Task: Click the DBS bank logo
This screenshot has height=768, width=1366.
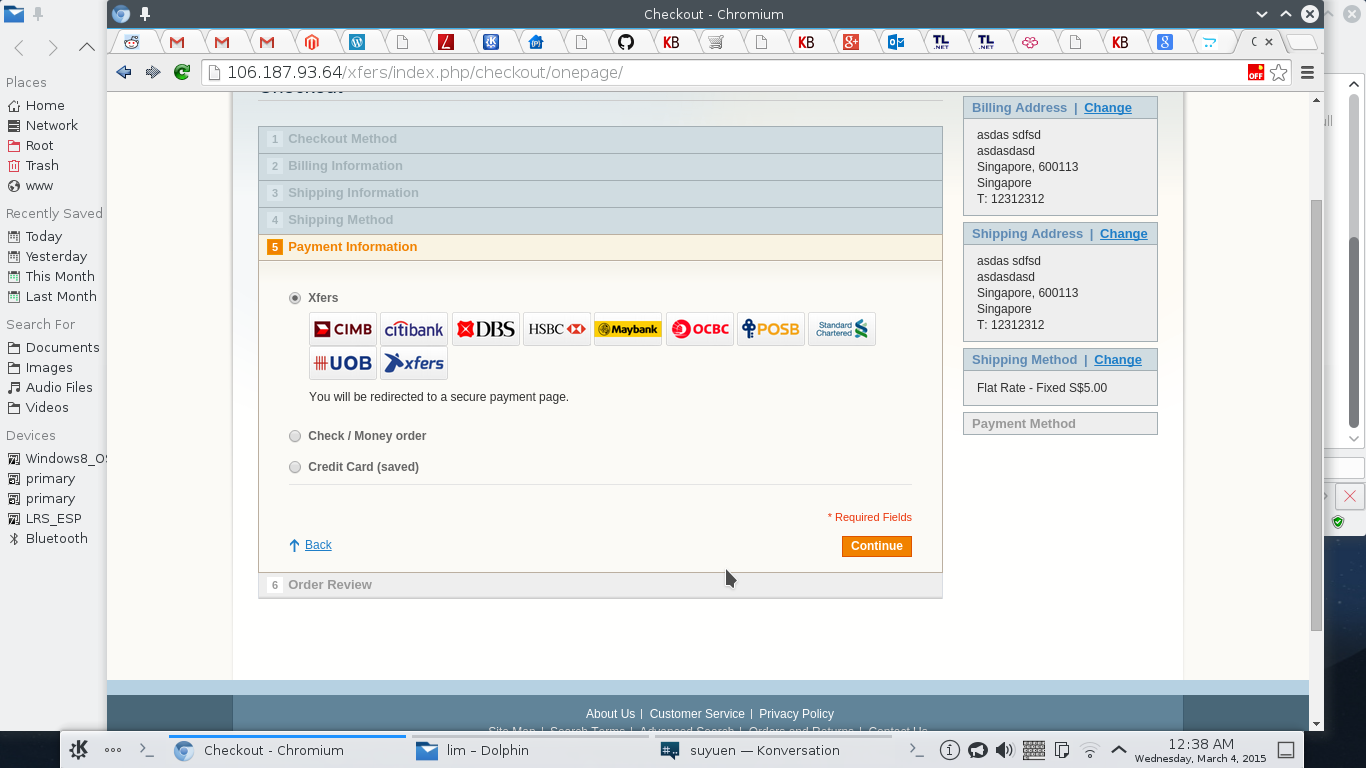Action: (x=486, y=329)
